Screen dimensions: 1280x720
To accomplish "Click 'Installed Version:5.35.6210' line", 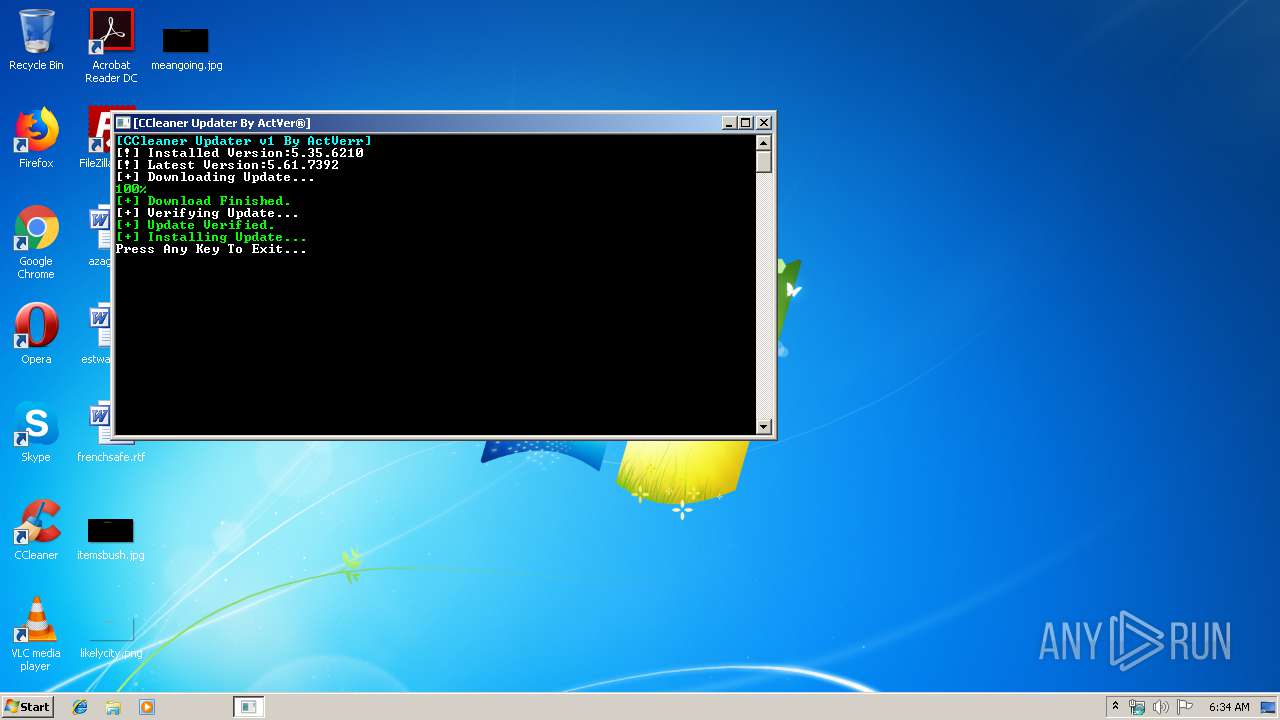I will 240,153.
